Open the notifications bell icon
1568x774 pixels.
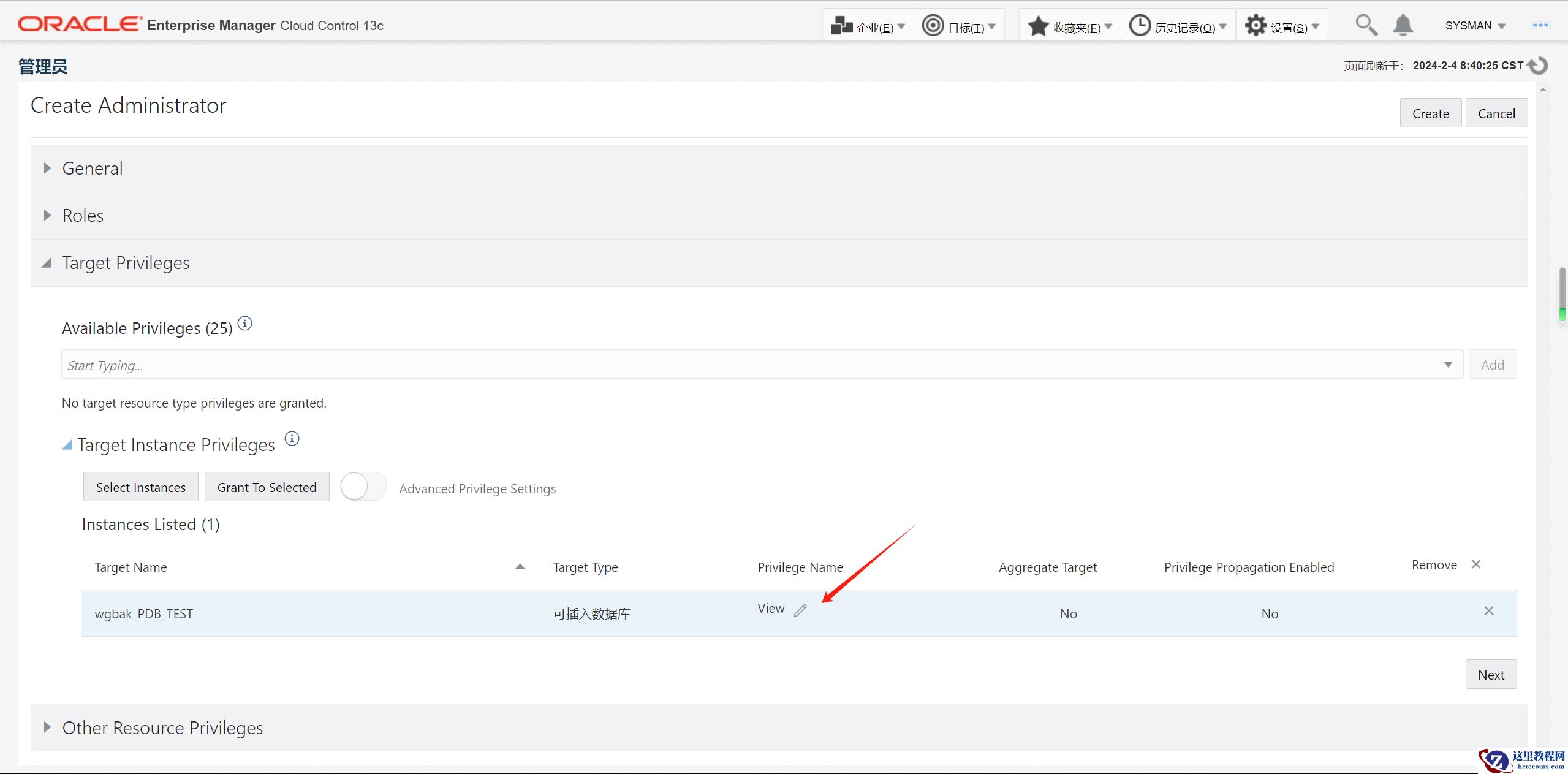pyautogui.click(x=1403, y=26)
